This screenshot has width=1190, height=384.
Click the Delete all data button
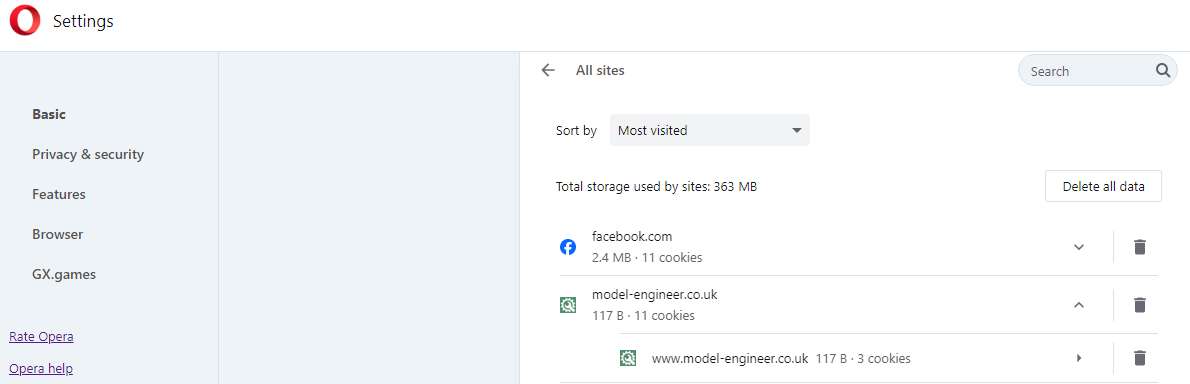pos(1103,186)
